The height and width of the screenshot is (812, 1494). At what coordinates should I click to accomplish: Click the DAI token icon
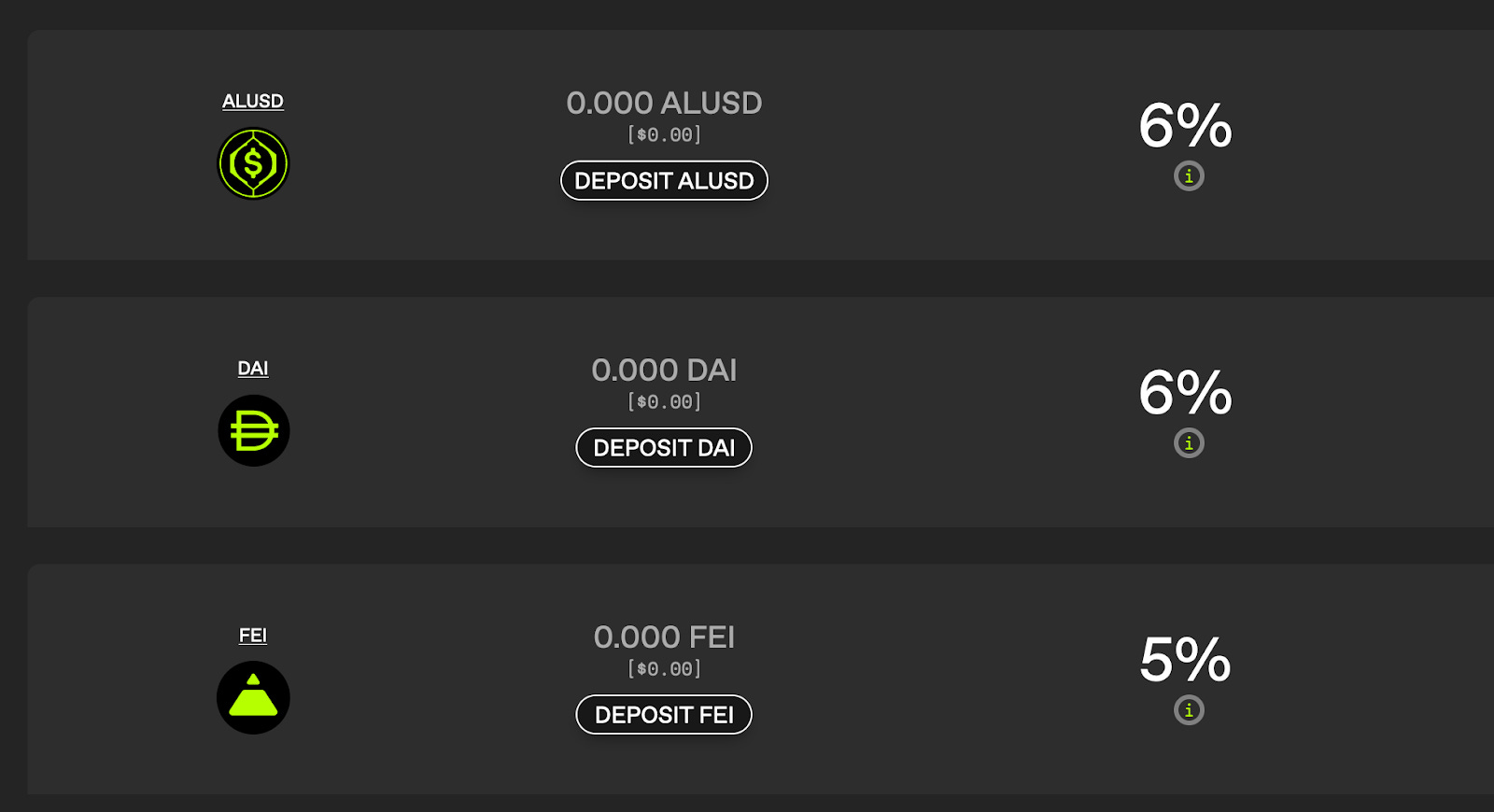[x=253, y=430]
